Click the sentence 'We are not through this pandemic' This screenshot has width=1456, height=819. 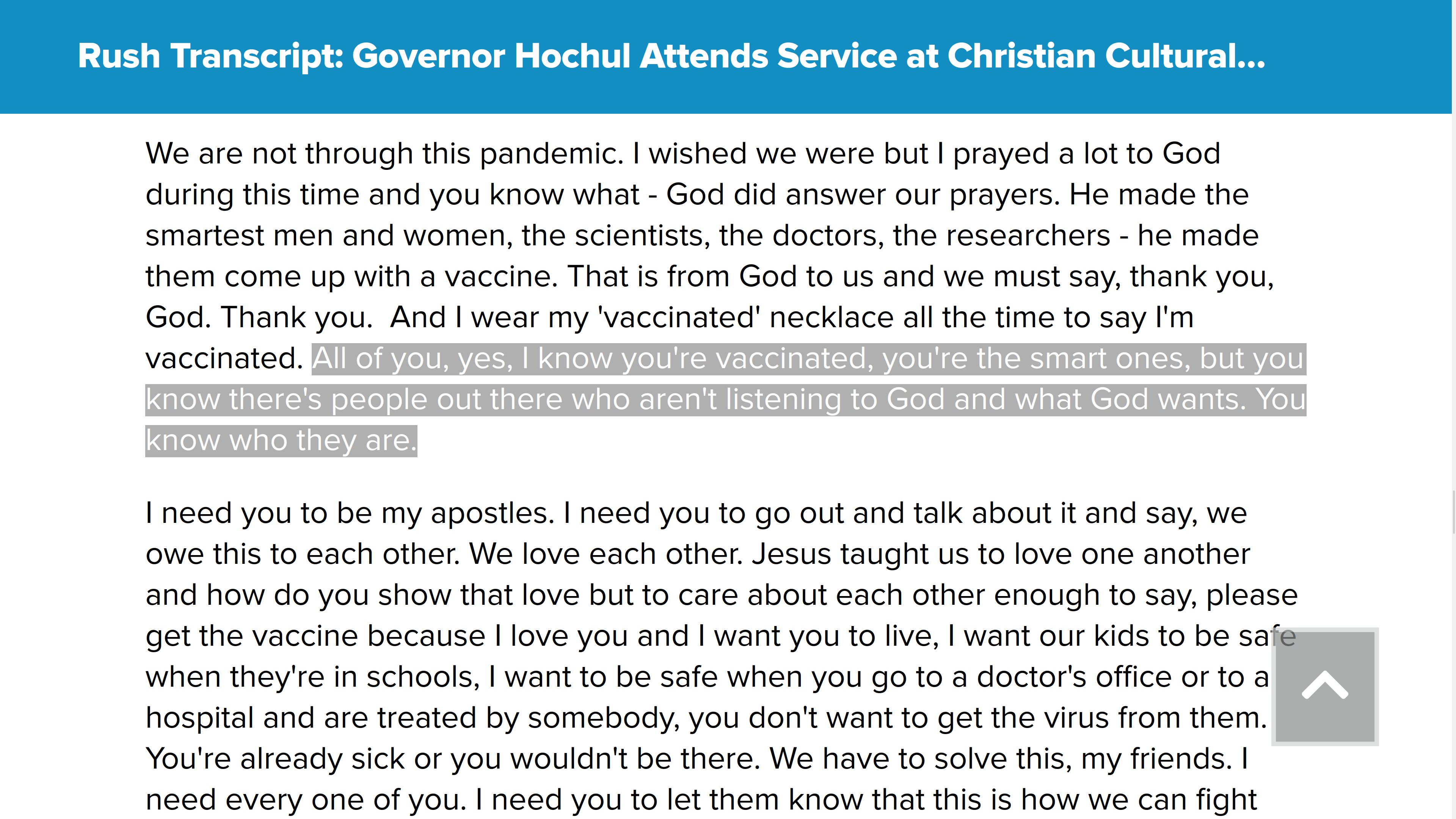pos(384,154)
